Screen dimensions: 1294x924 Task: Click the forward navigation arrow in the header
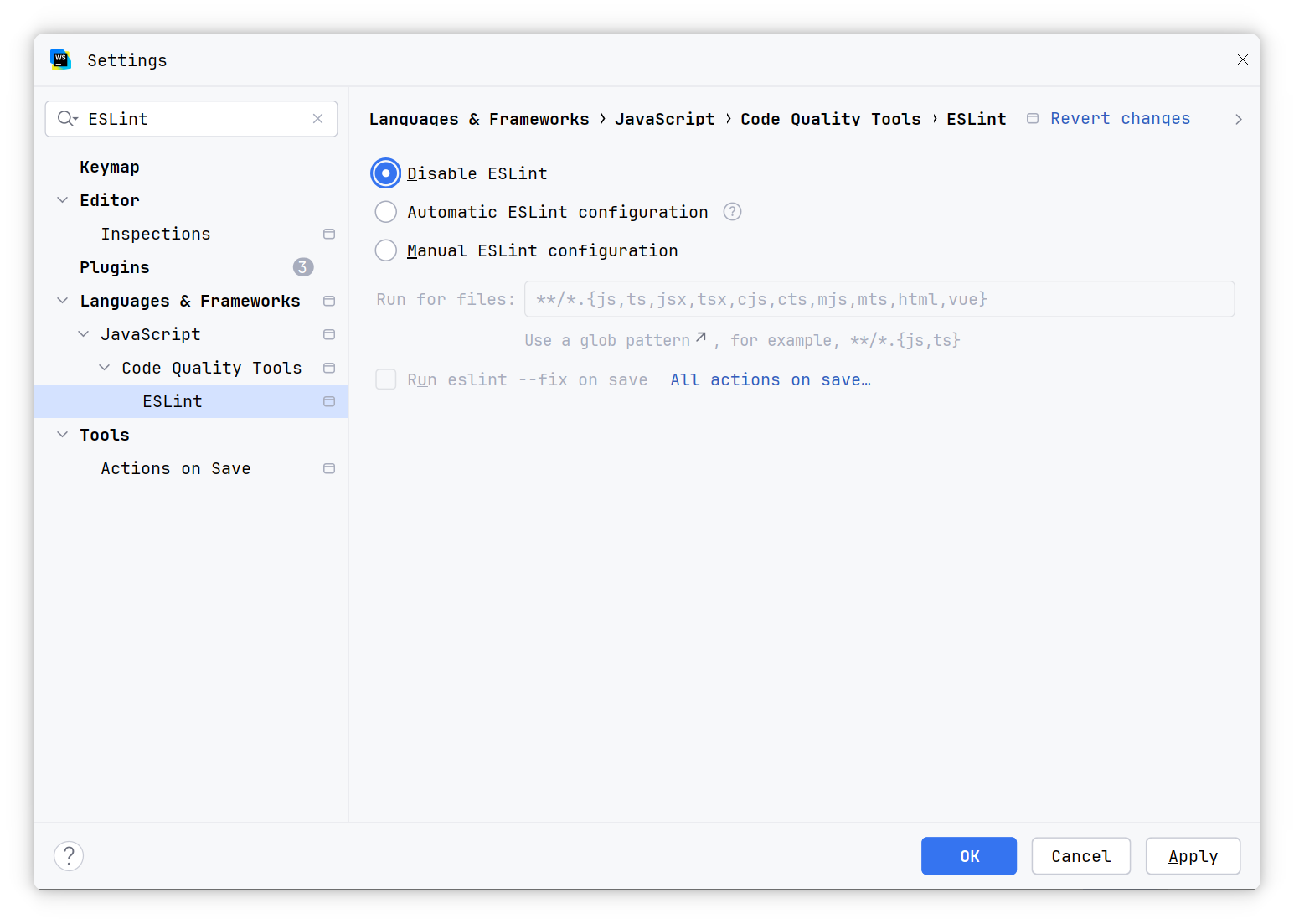[1238, 120]
